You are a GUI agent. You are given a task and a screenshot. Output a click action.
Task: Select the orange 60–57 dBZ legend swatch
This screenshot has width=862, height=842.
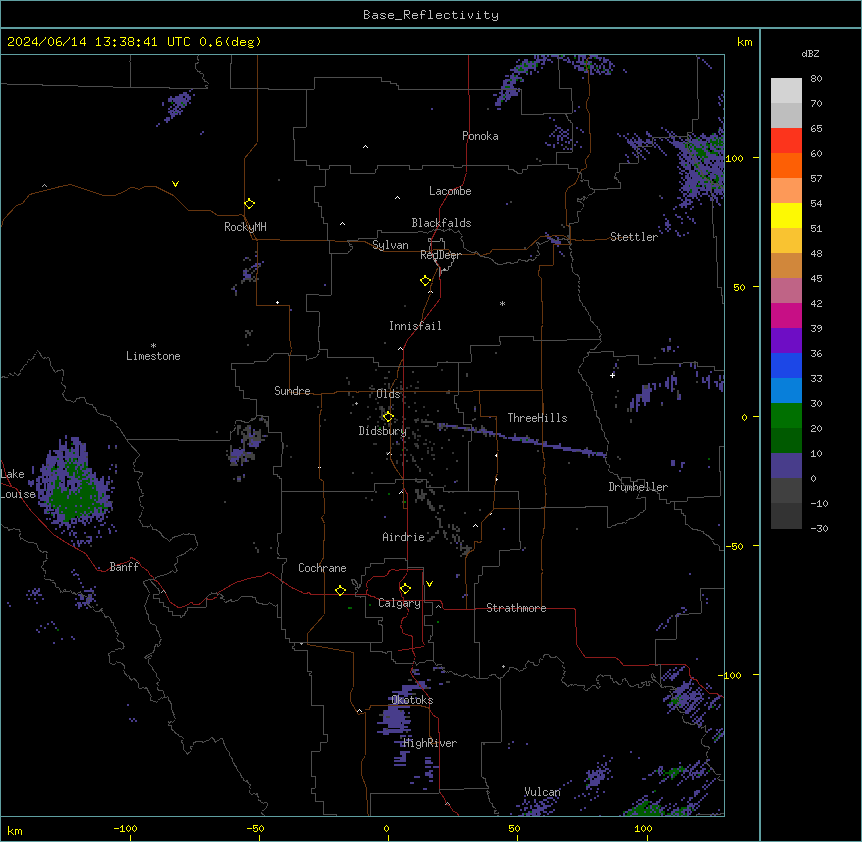tap(786, 165)
